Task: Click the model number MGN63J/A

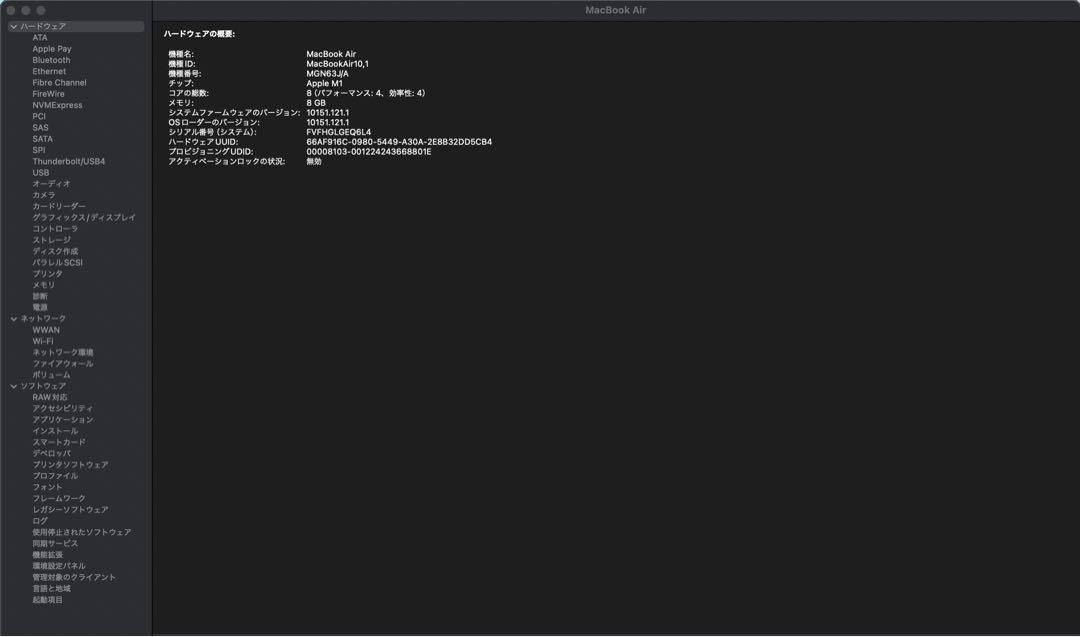Action: point(327,74)
